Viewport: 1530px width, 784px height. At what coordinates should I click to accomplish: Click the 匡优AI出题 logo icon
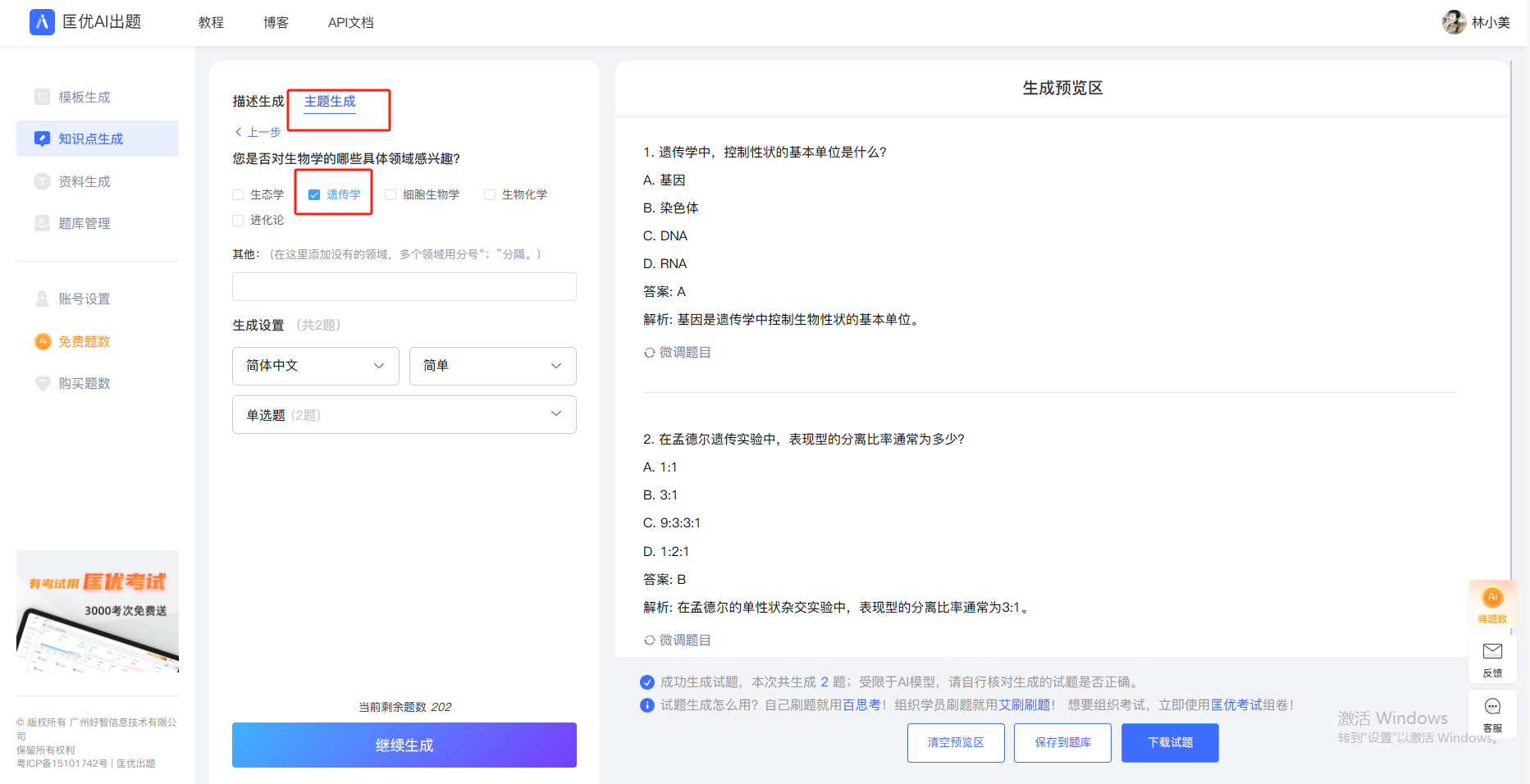(42, 22)
